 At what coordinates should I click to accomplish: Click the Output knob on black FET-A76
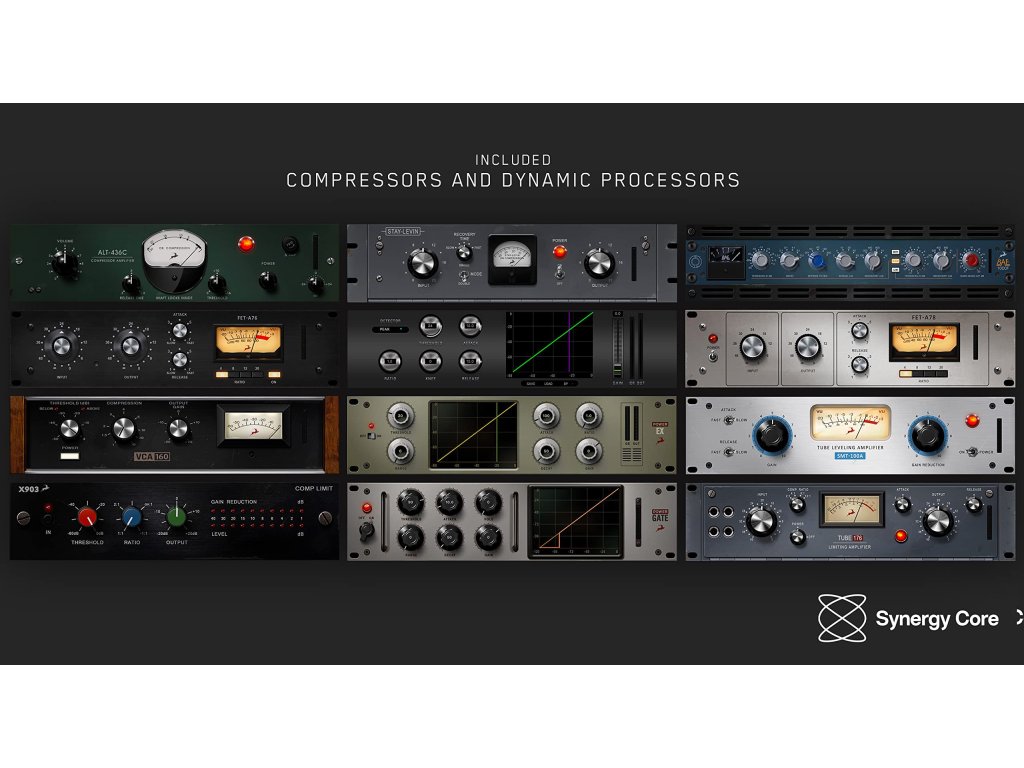(x=131, y=346)
